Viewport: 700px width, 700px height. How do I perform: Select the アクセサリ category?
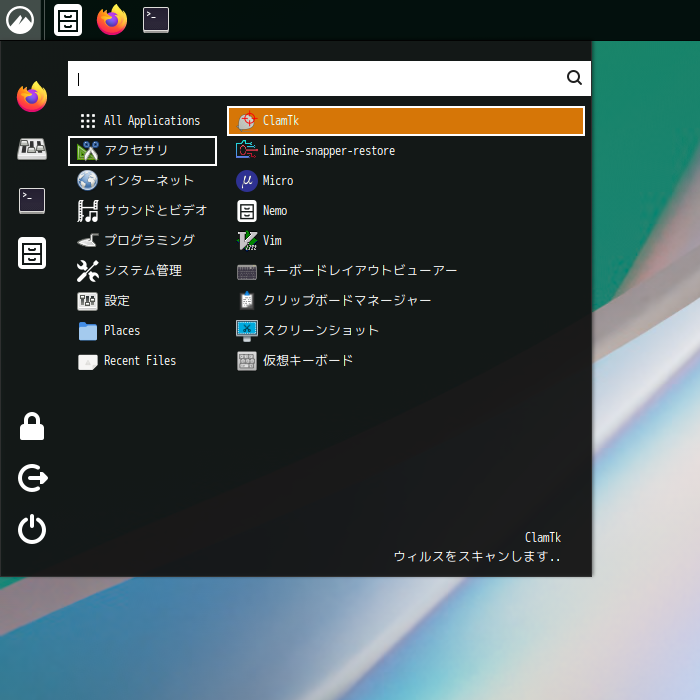click(x=142, y=151)
